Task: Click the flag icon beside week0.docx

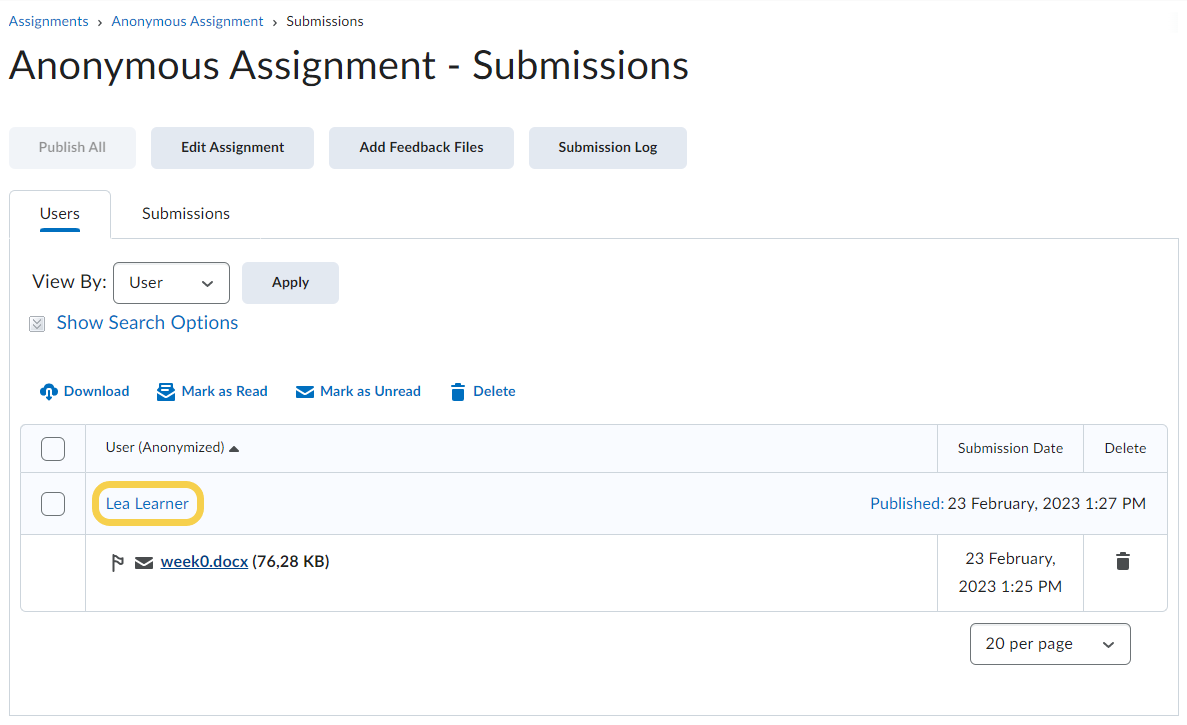Action: pos(117,563)
